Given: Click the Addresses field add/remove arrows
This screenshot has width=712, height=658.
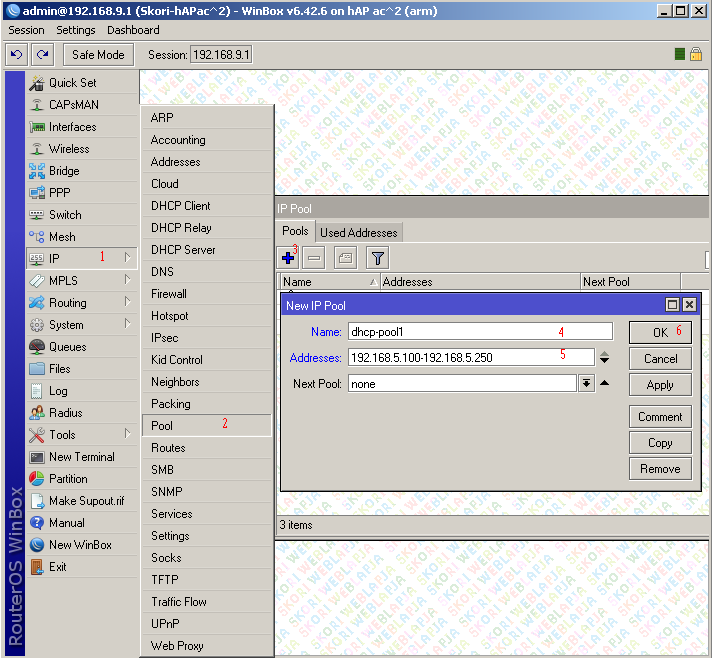Looking at the screenshot, I should tap(604, 357).
